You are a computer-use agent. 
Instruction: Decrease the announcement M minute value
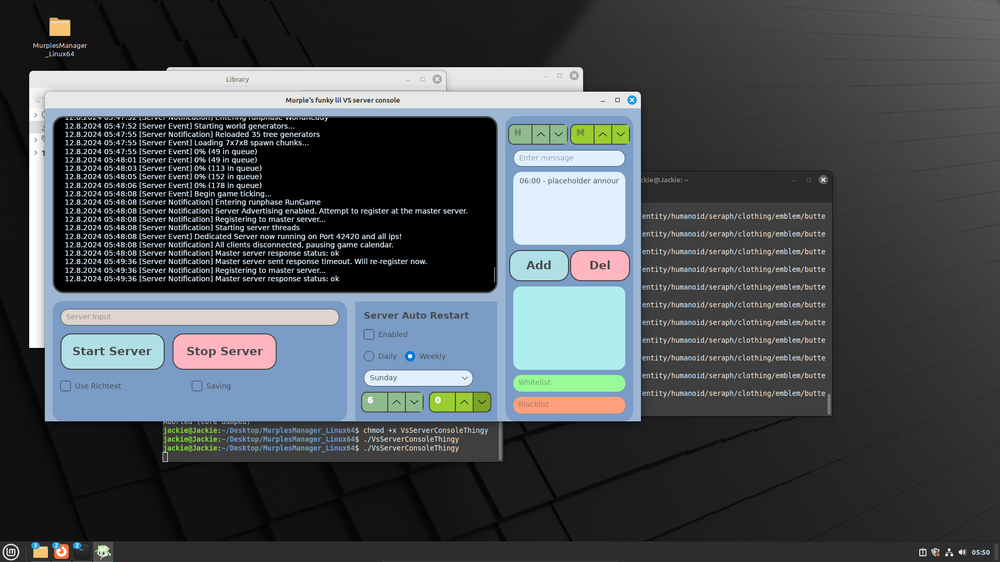[620, 133]
